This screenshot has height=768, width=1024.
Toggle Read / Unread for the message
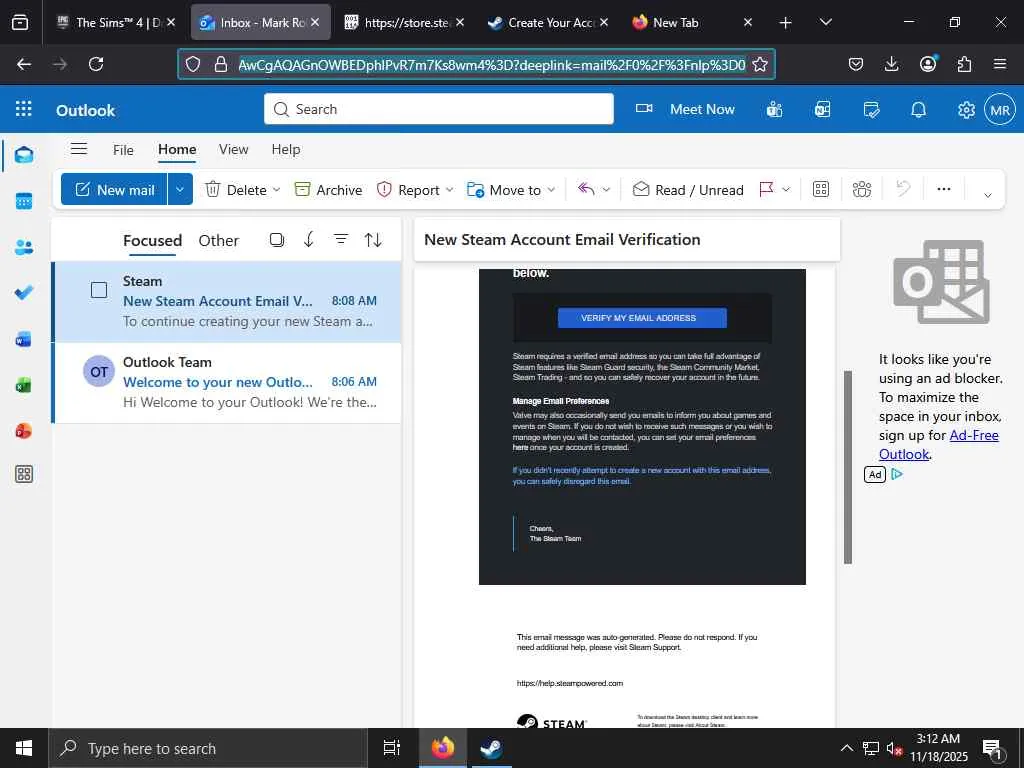688,189
